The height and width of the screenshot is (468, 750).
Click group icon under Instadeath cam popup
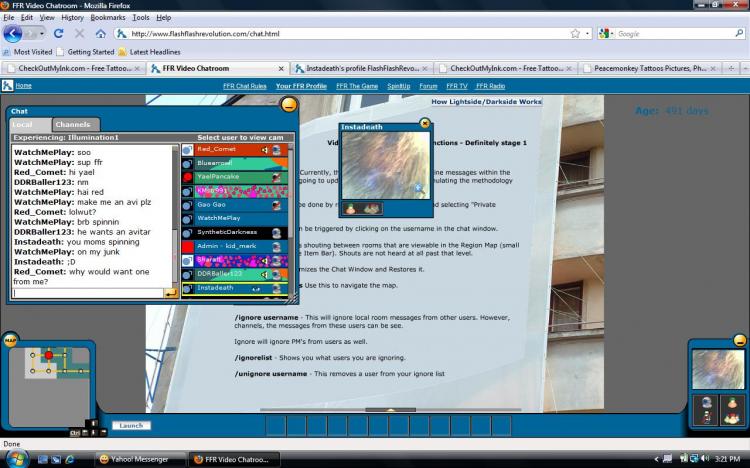point(372,209)
